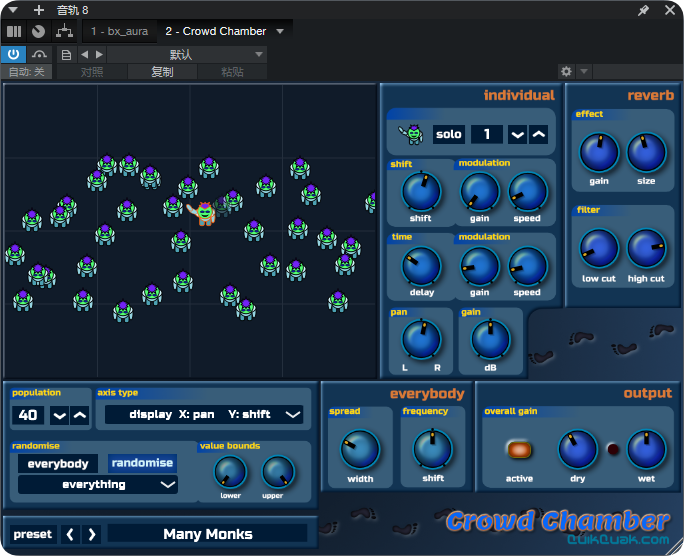Click the 对照 compare button
This screenshot has height=556, width=684.
click(x=92, y=72)
